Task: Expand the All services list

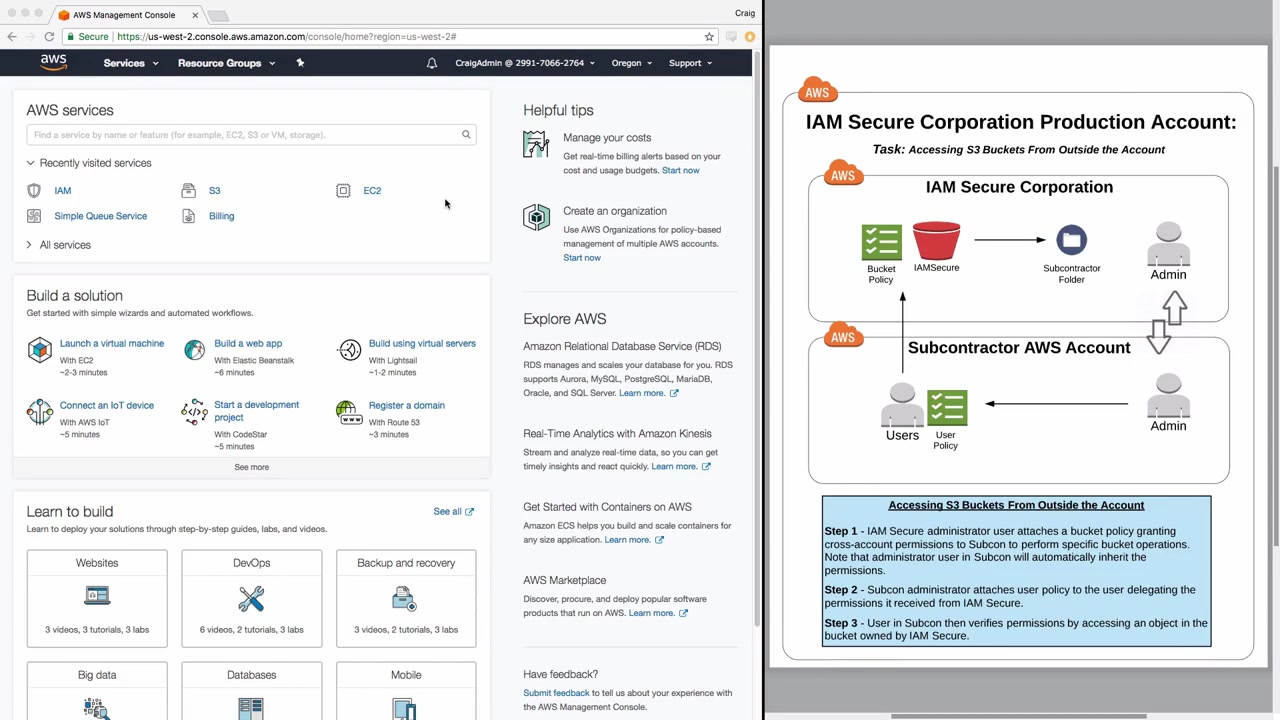Action: (x=58, y=245)
